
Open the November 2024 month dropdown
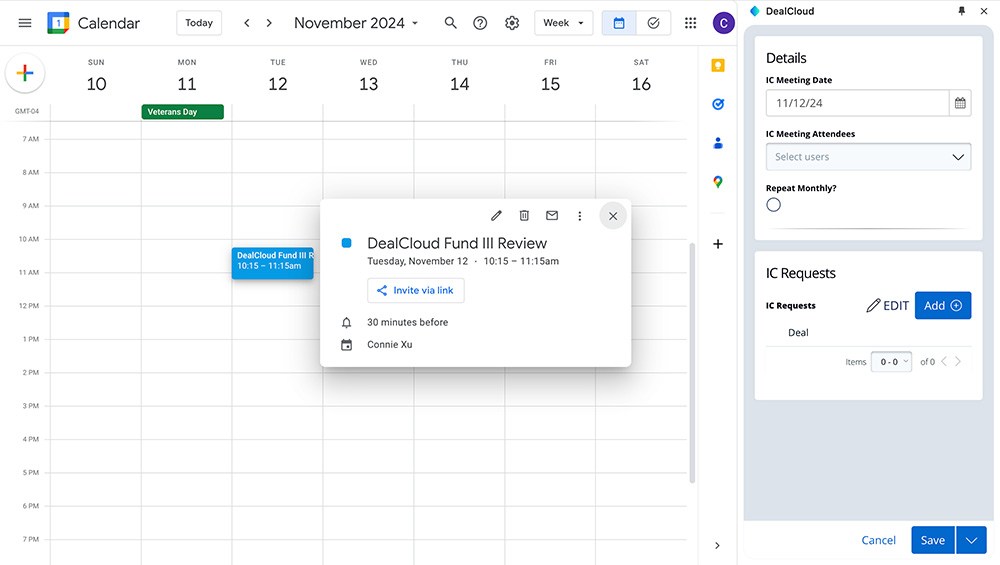click(x=356, y=23)
